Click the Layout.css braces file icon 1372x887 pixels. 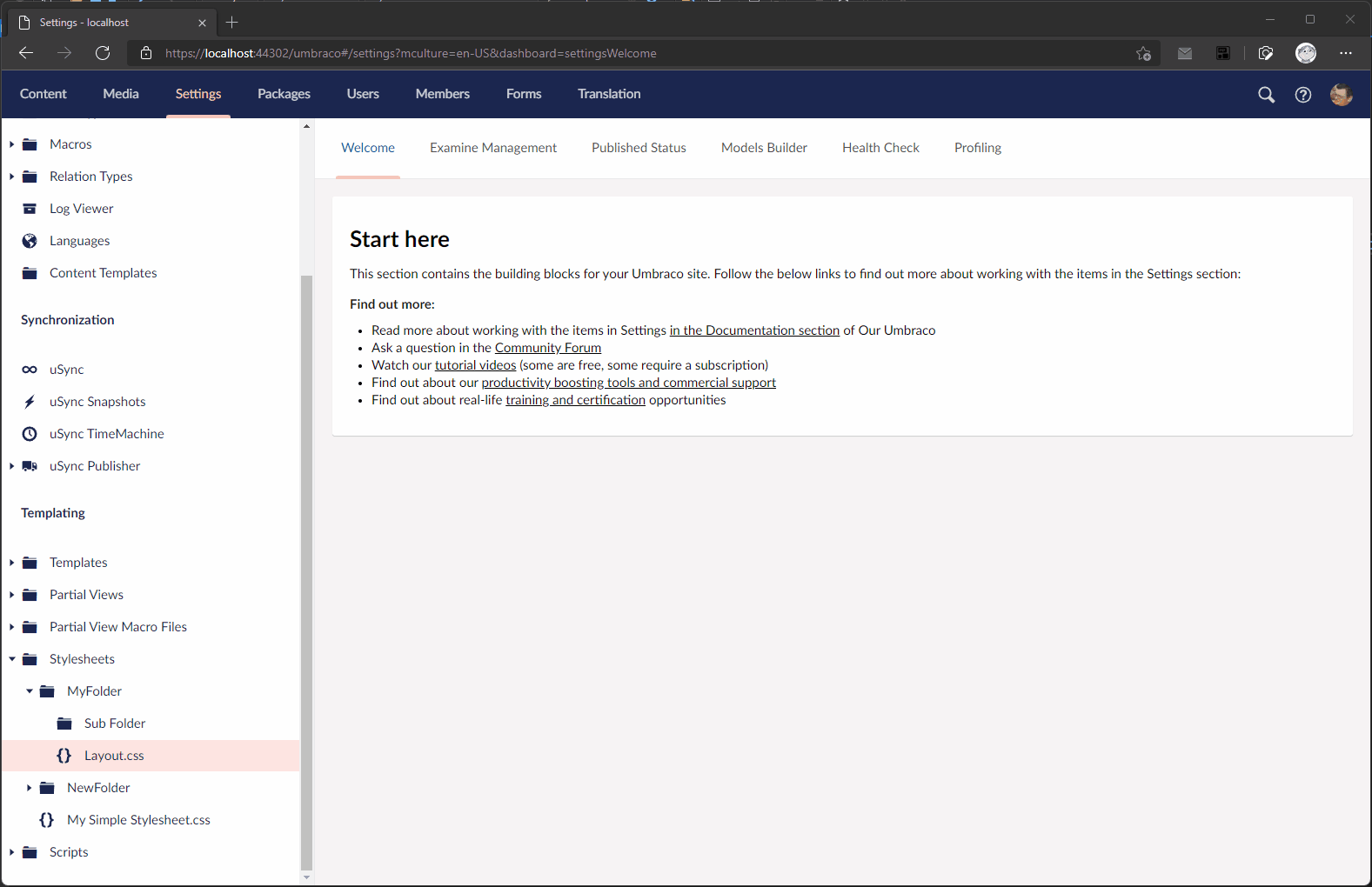pyautogui.click(x=64, y=756)
